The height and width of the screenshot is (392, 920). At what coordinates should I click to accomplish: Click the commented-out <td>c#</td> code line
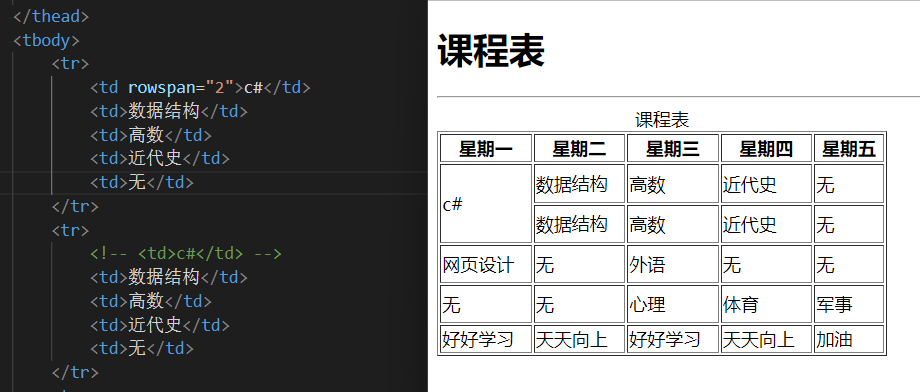[x=186, y=254]
